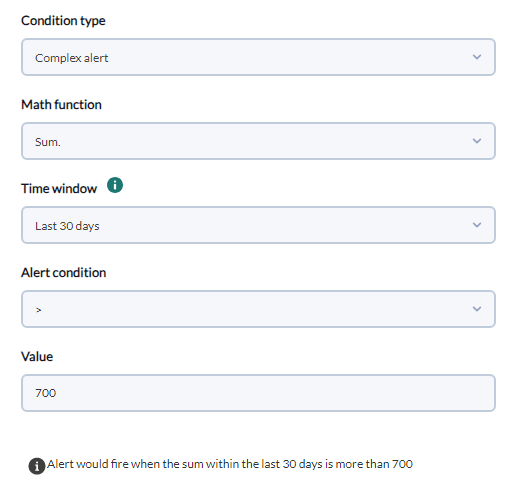Click the chevron arrow in Alert condition field

coord(477,309)
